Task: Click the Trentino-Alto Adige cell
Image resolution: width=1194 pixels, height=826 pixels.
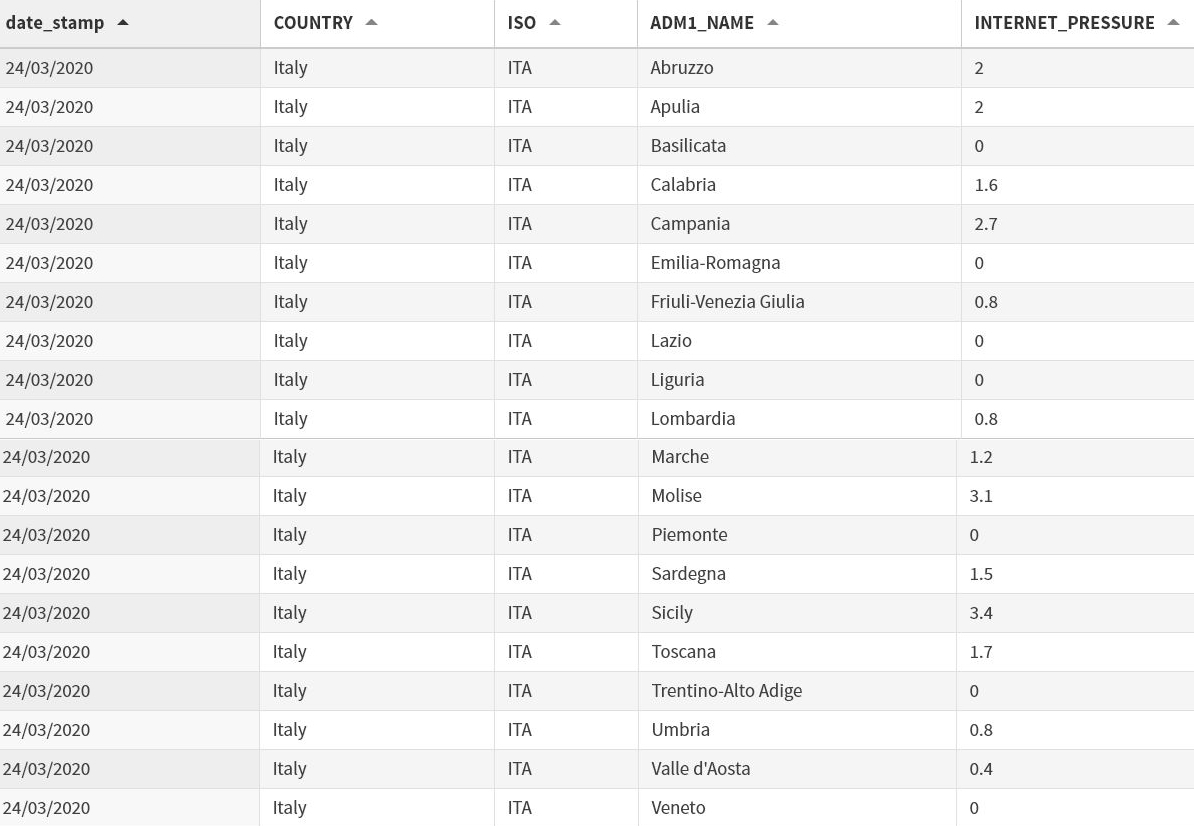Action: click(x=726, y=691)
